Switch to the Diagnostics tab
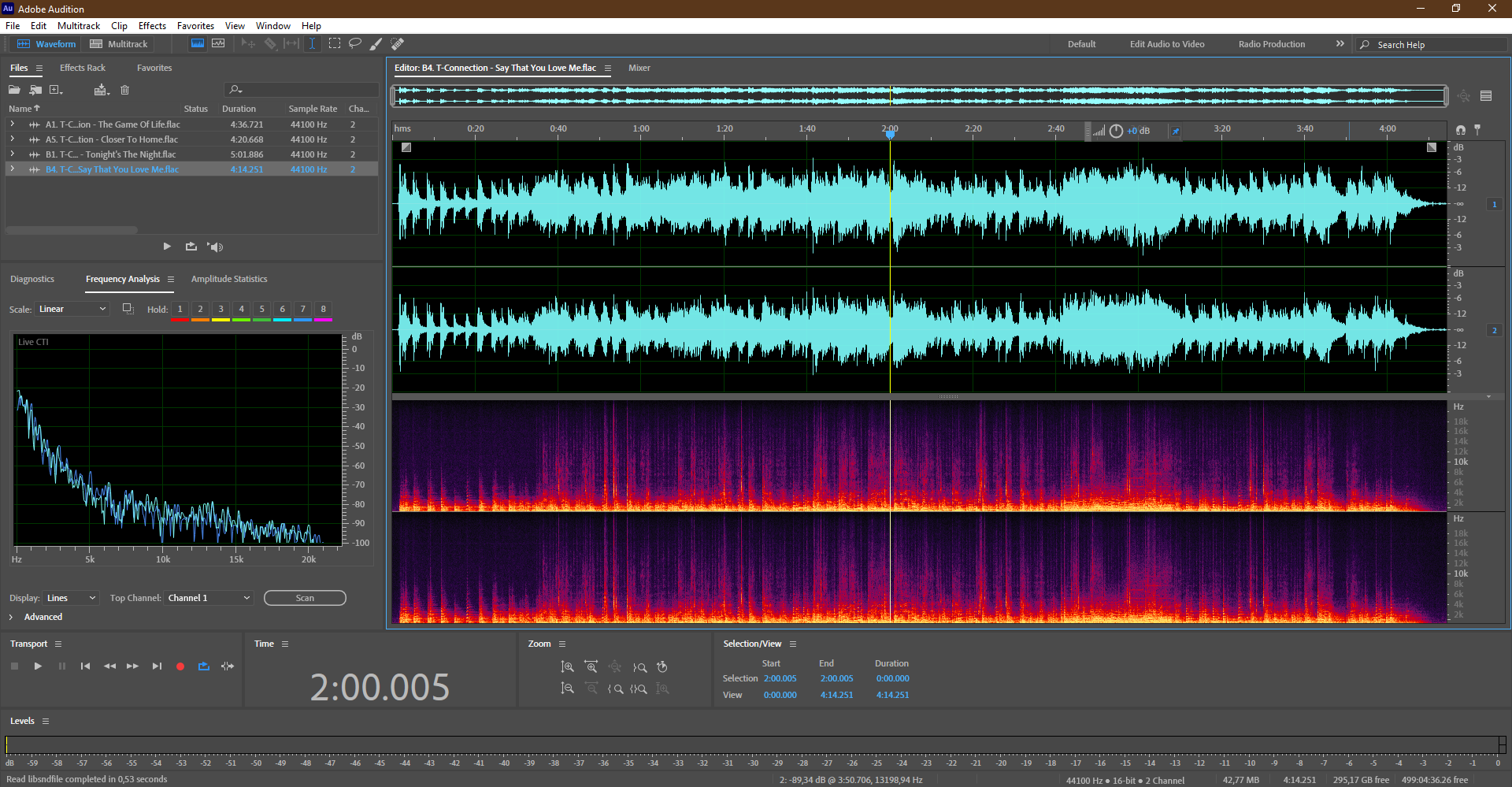Screen dimensions: 1512x787 [x=32, y=279]
